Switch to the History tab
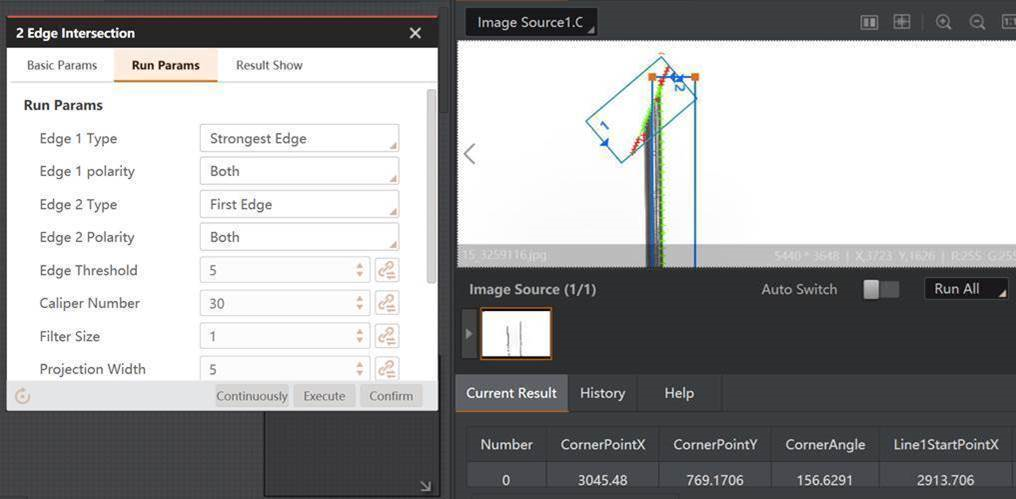1016x499 pixels. click(602, 393)
